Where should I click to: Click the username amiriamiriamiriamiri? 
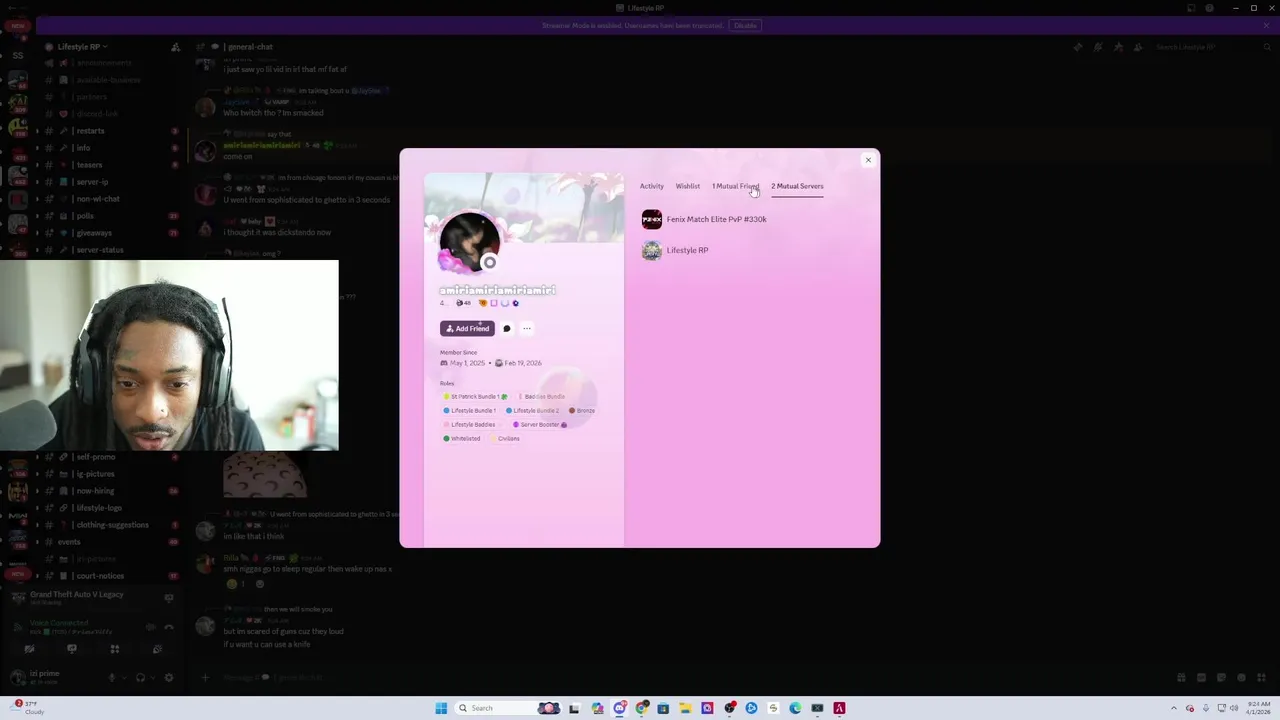click(x=497, y=290)
